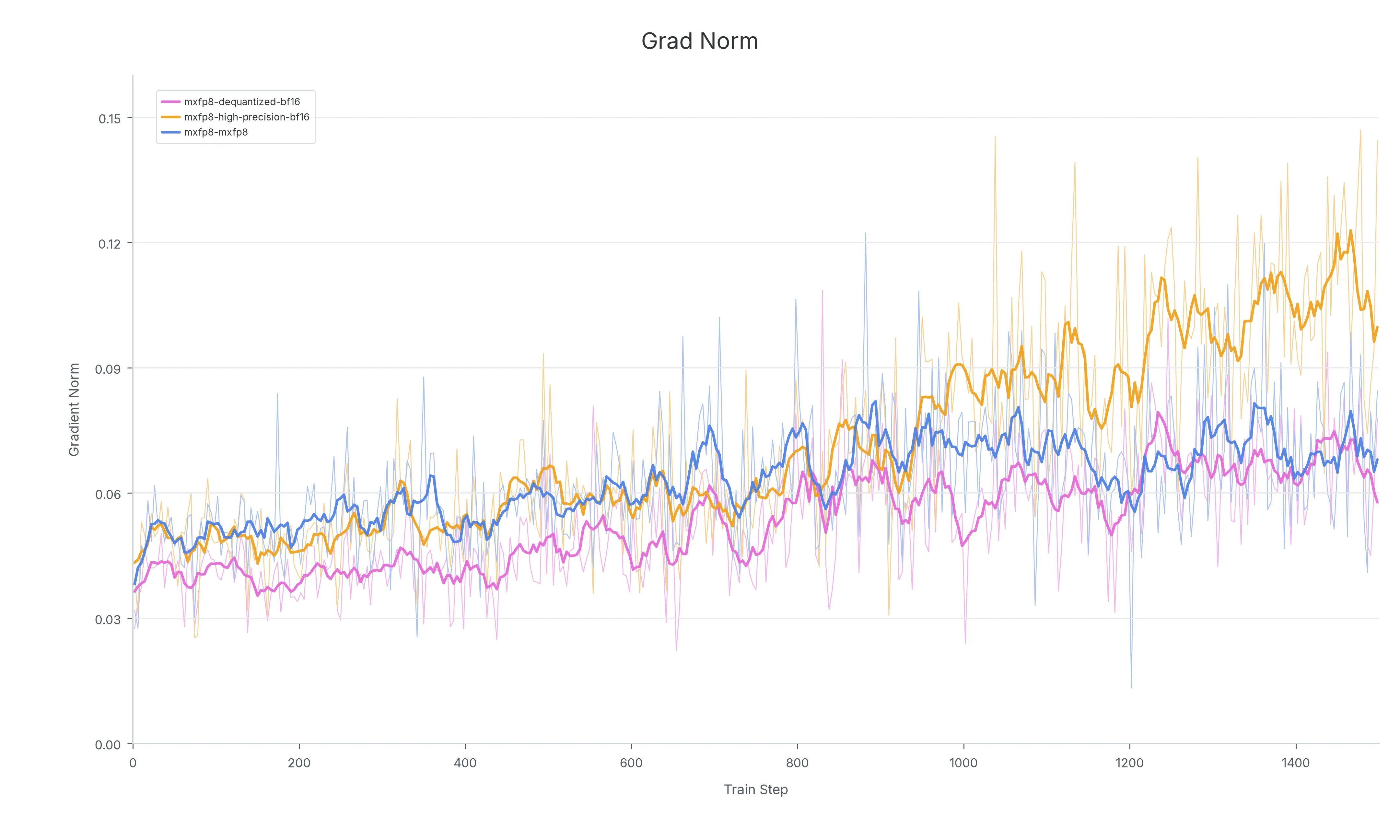Click the 400 x-axis tick label
Screen dimensions: 1400x840
465,763
